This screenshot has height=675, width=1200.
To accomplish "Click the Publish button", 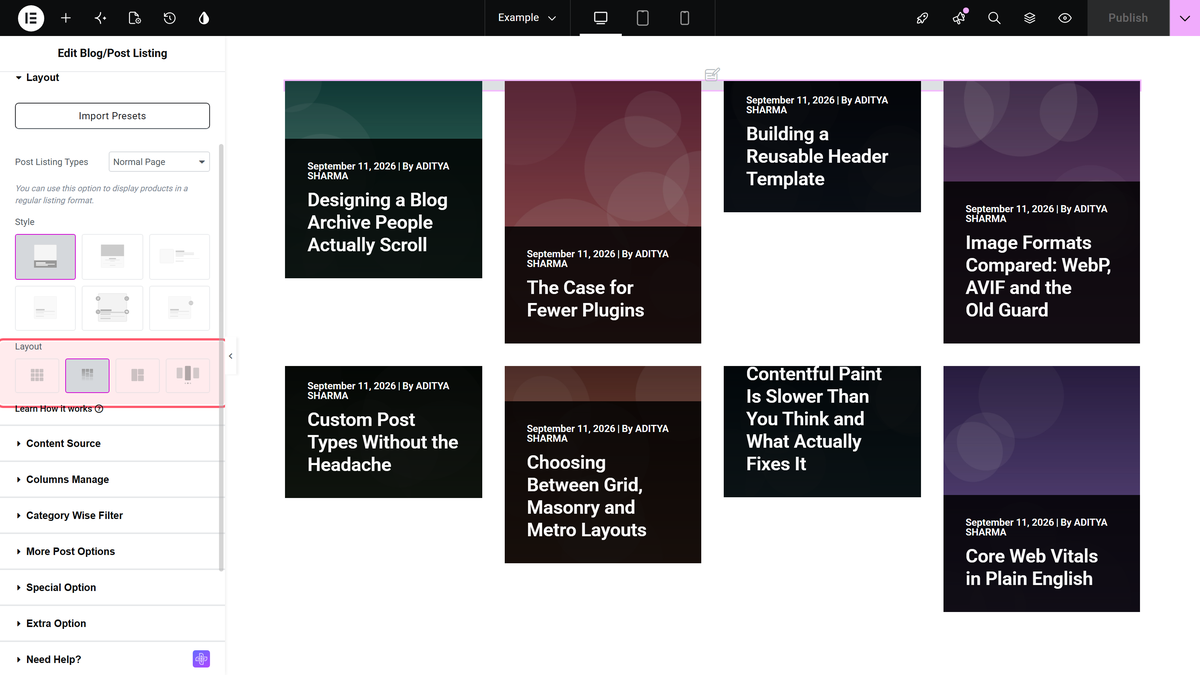I will 1128,18.
